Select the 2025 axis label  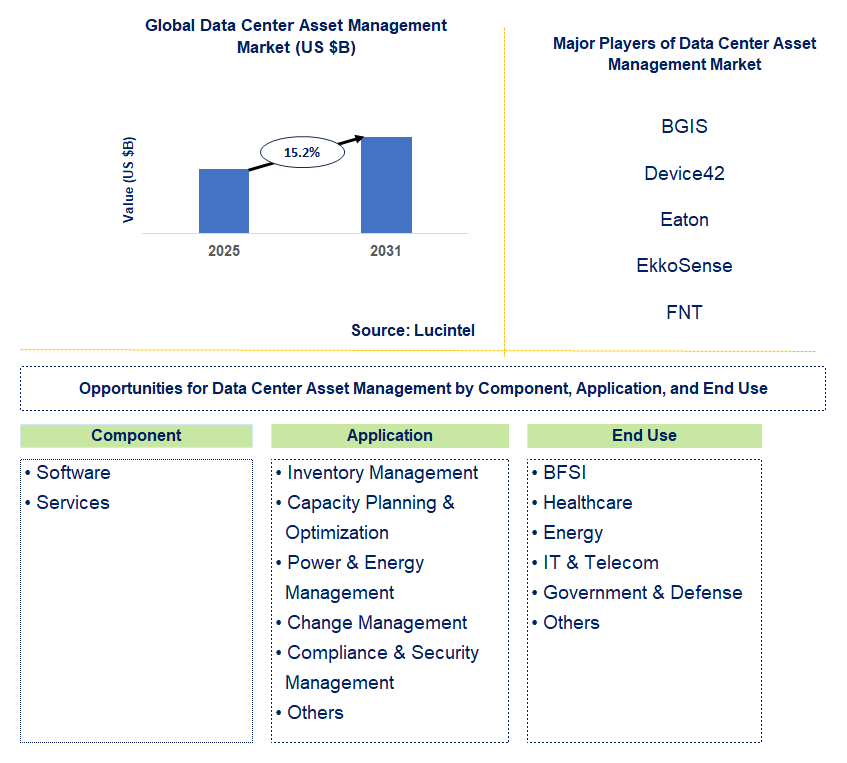224,251
